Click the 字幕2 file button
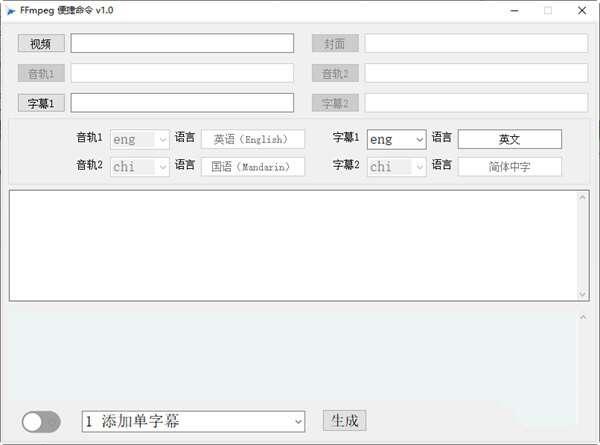600x445 pixels. (335, 103)
